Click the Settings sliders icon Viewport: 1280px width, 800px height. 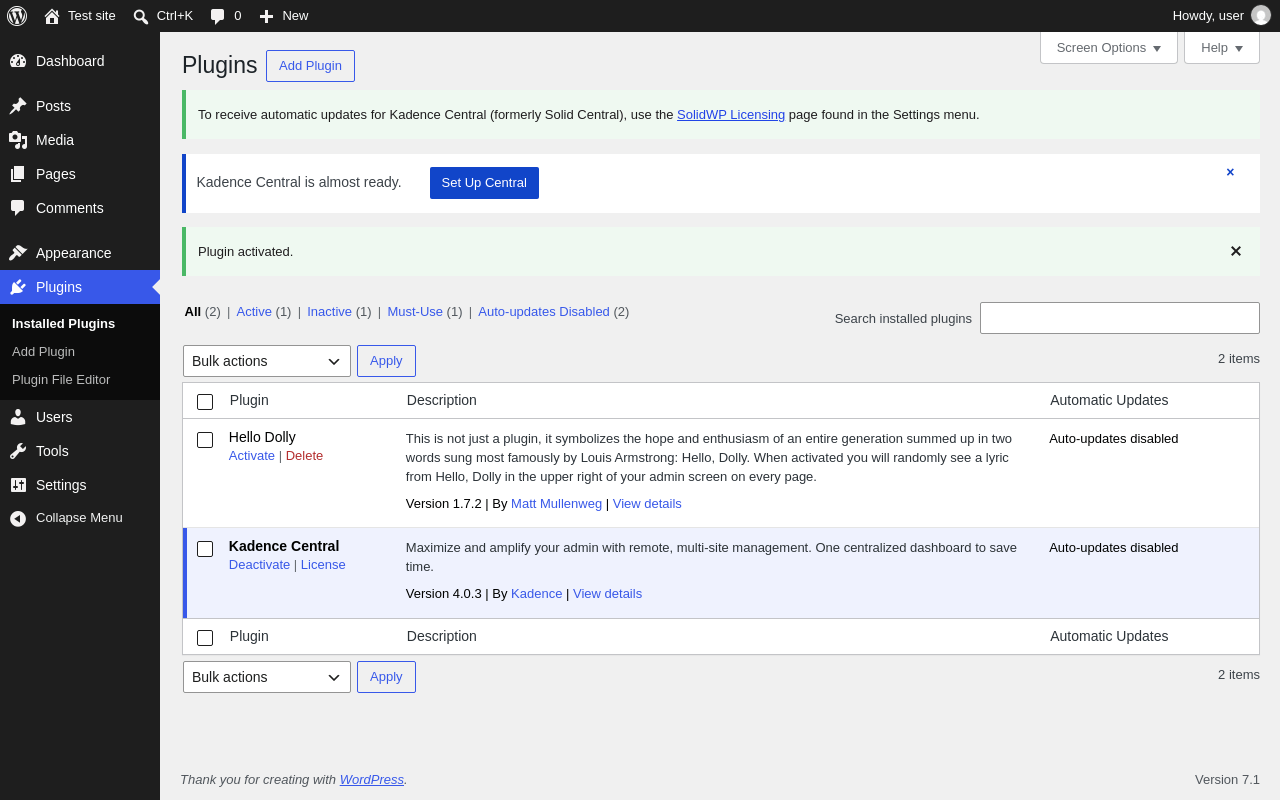(18, 485)
